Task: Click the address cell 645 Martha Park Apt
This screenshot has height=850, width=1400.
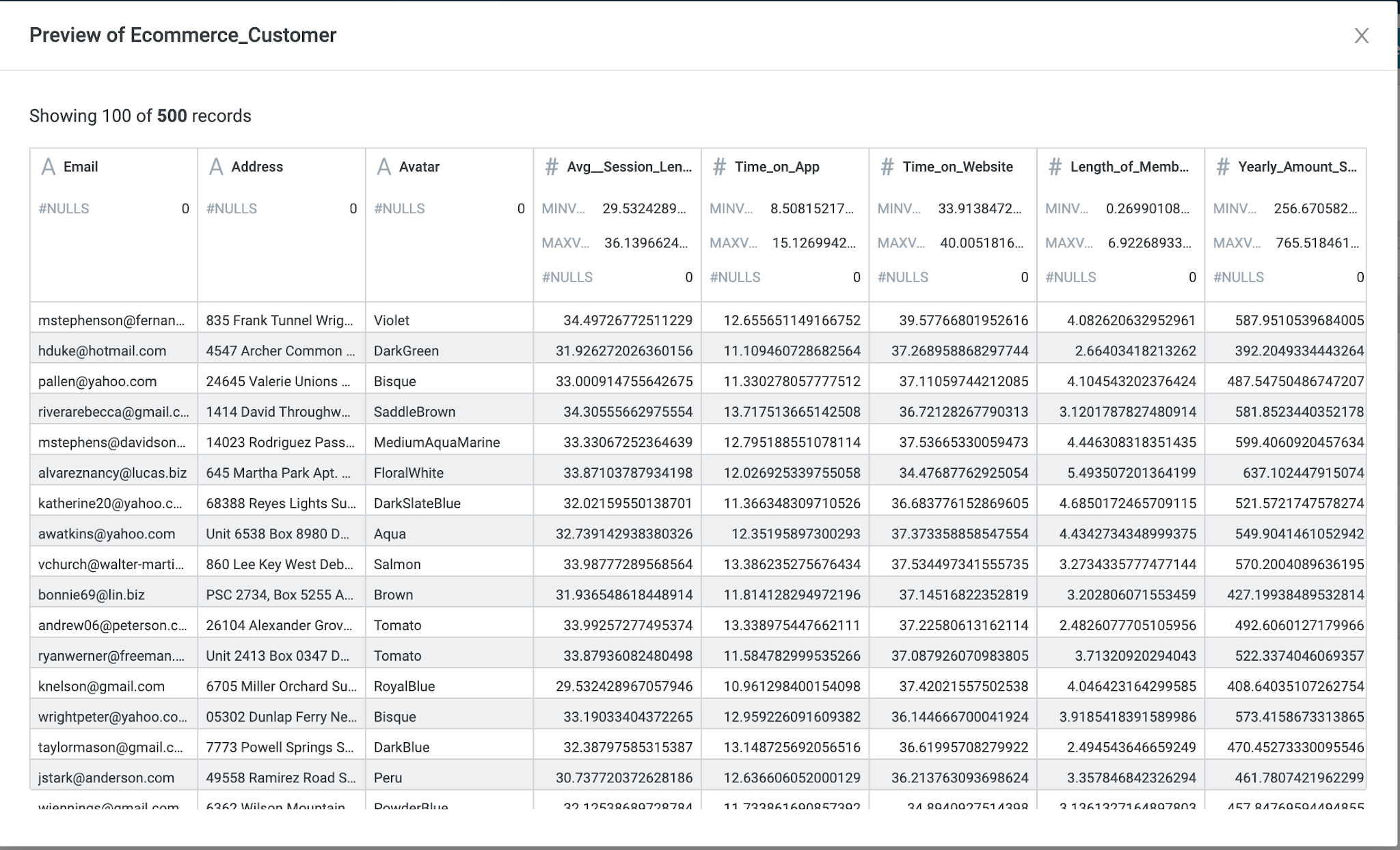Action: coord(278,473)
